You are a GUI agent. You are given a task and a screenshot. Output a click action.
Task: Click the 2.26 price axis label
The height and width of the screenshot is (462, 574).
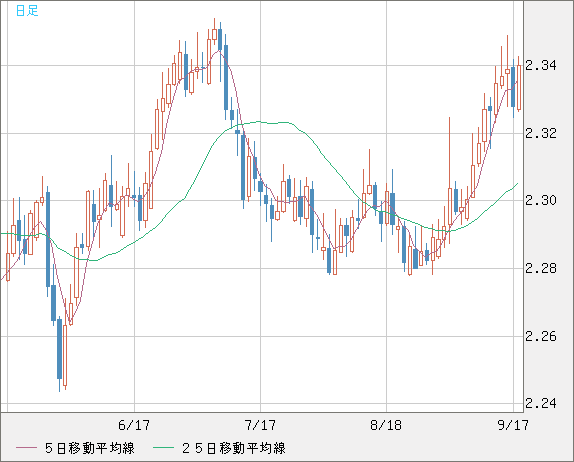click(x=541, y=336)
